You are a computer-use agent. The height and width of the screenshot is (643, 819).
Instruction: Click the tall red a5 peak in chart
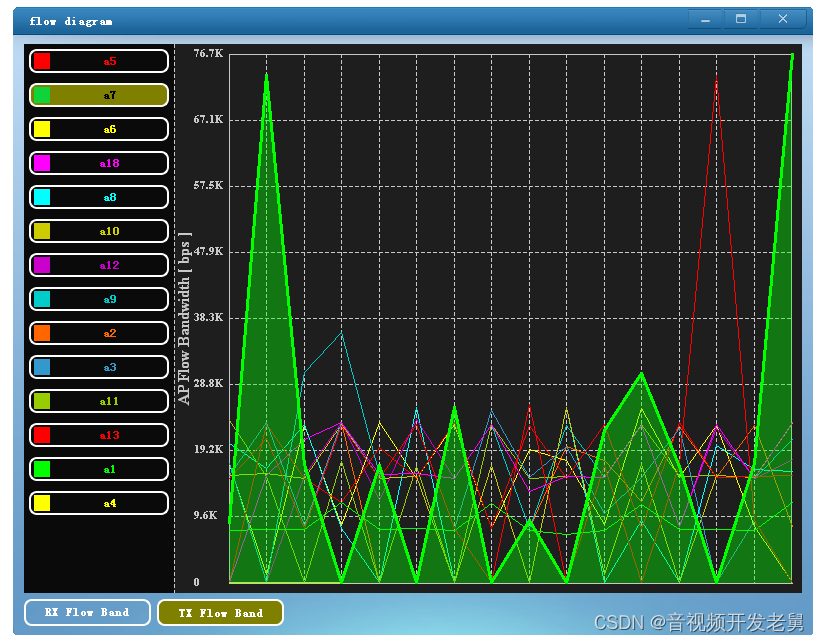click(x=716, y=80)
